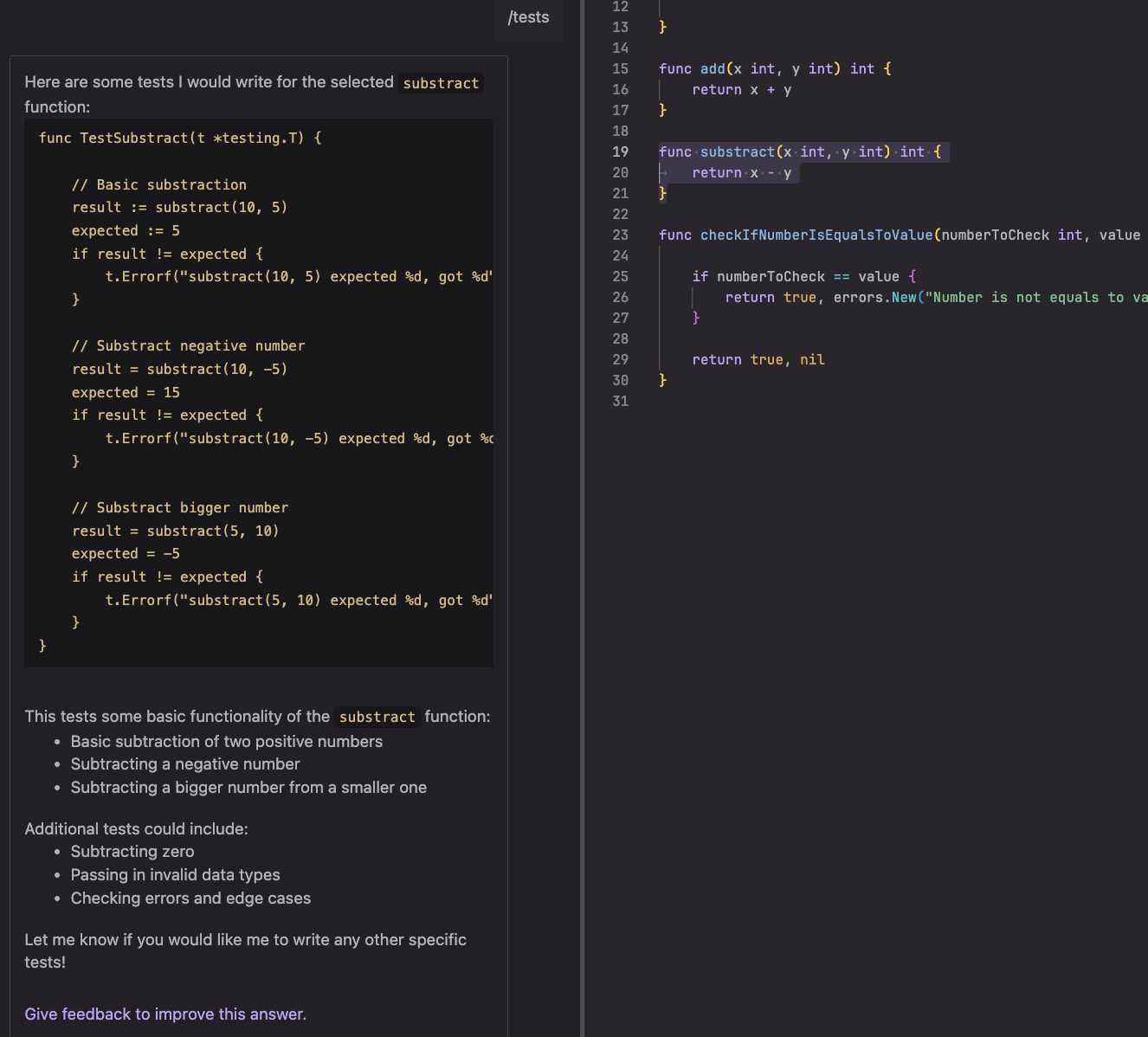Click the Give feedback to improve this answer link
This screenshot has width=1148, height=1037.
click(x=165, y=1014)
